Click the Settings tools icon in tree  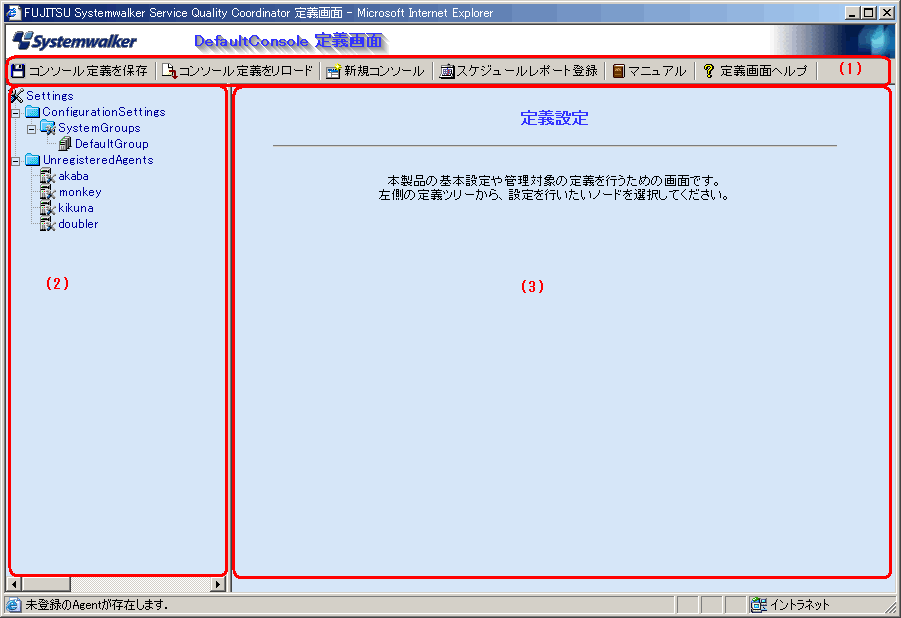click(17, 96)
